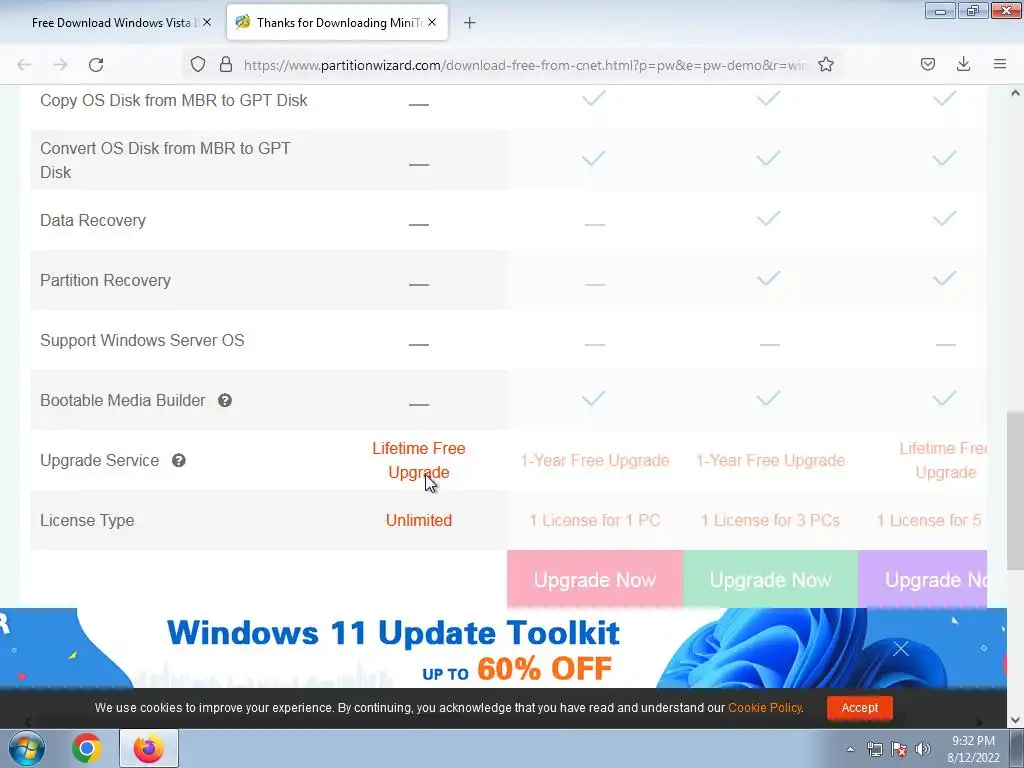Click the pink Upgrade Now button
Screen dimensions: 1024x768
point(595,579)
